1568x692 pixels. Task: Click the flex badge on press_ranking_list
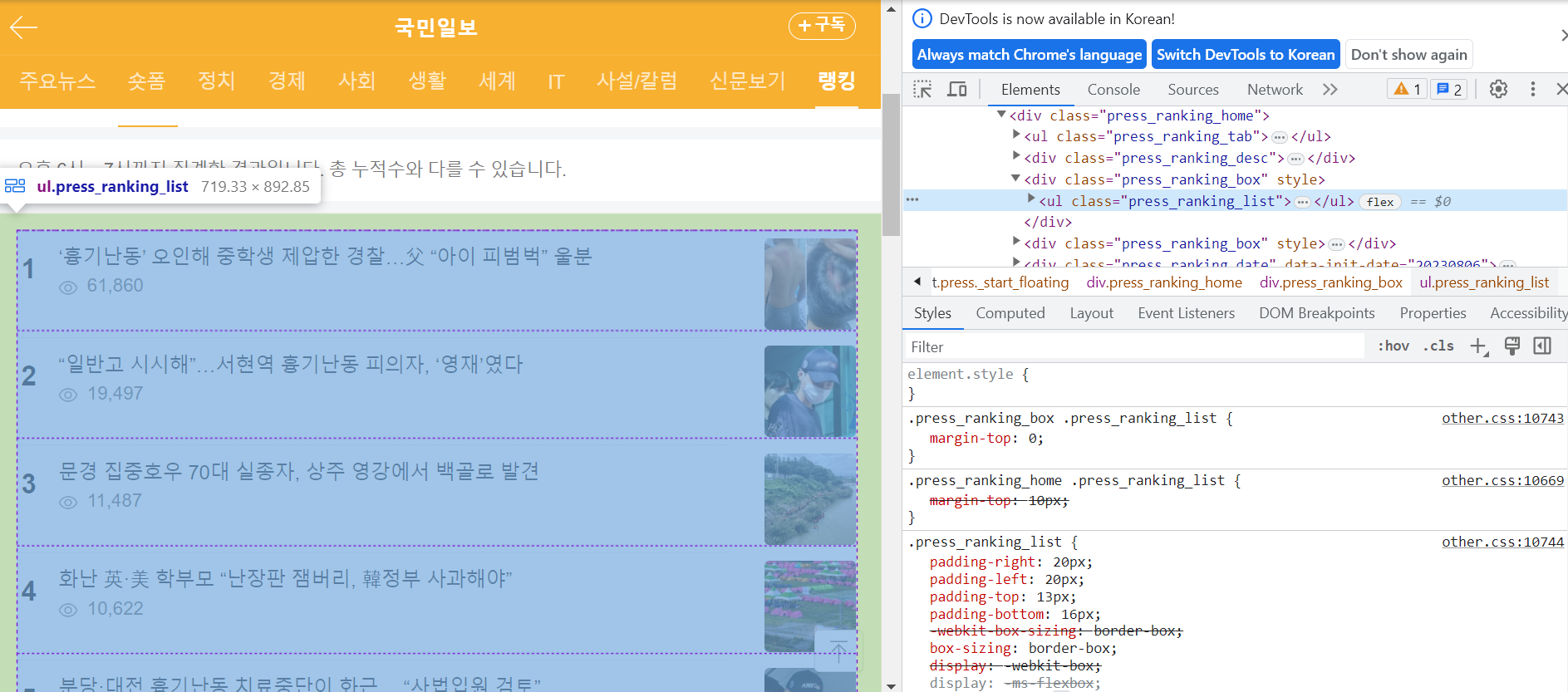coord(1380,202)
